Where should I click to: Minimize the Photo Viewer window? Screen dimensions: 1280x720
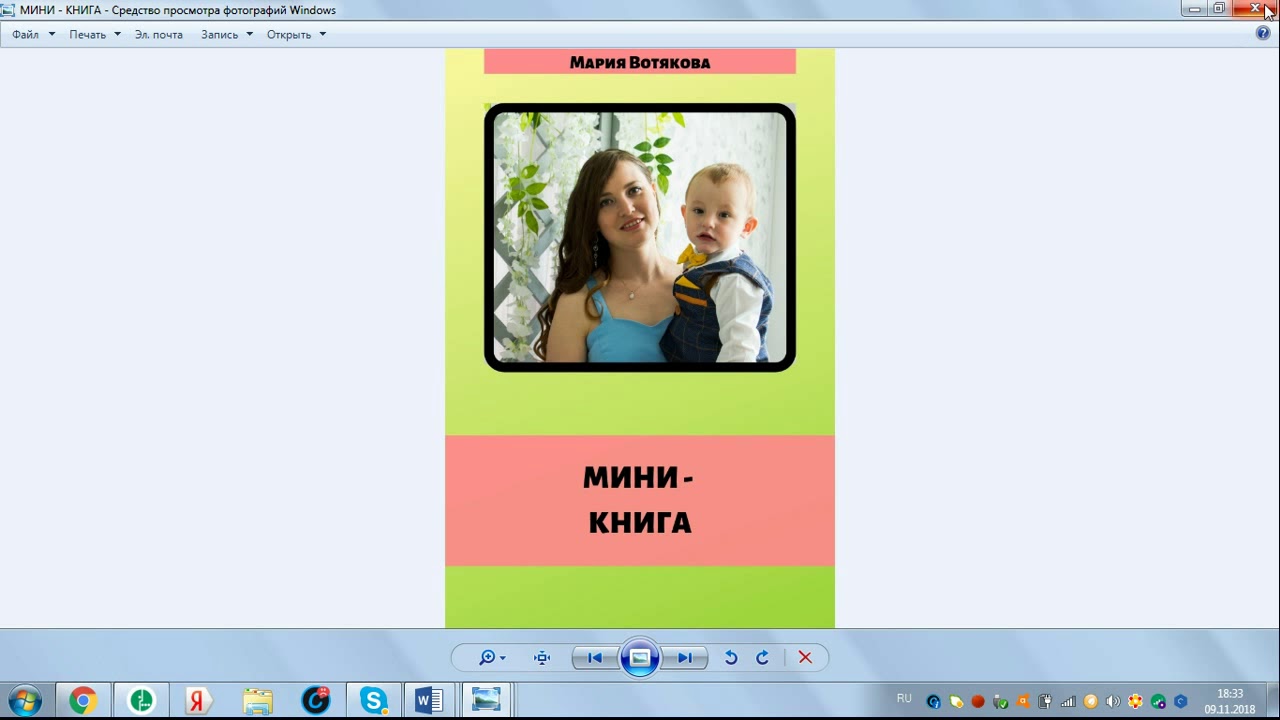(1193, 9)
